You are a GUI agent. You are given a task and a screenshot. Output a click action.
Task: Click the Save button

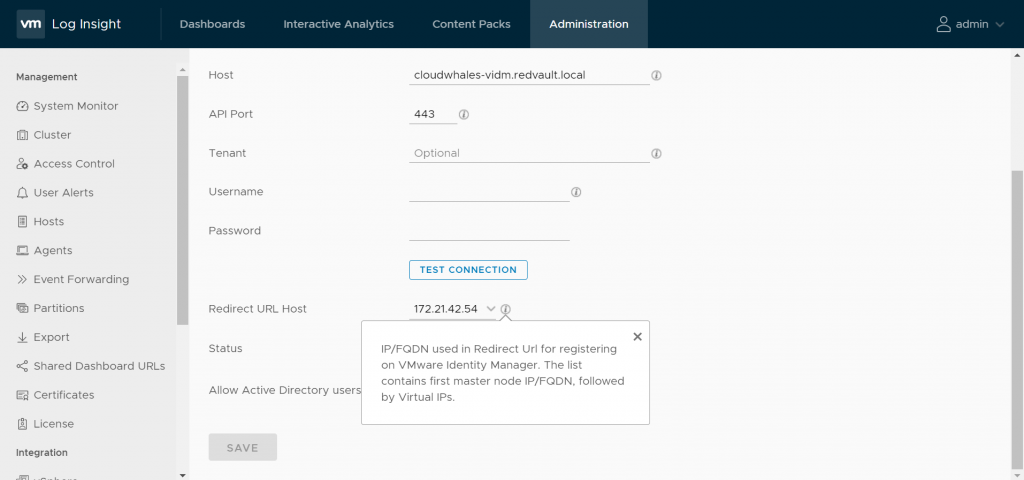(243, 447)
